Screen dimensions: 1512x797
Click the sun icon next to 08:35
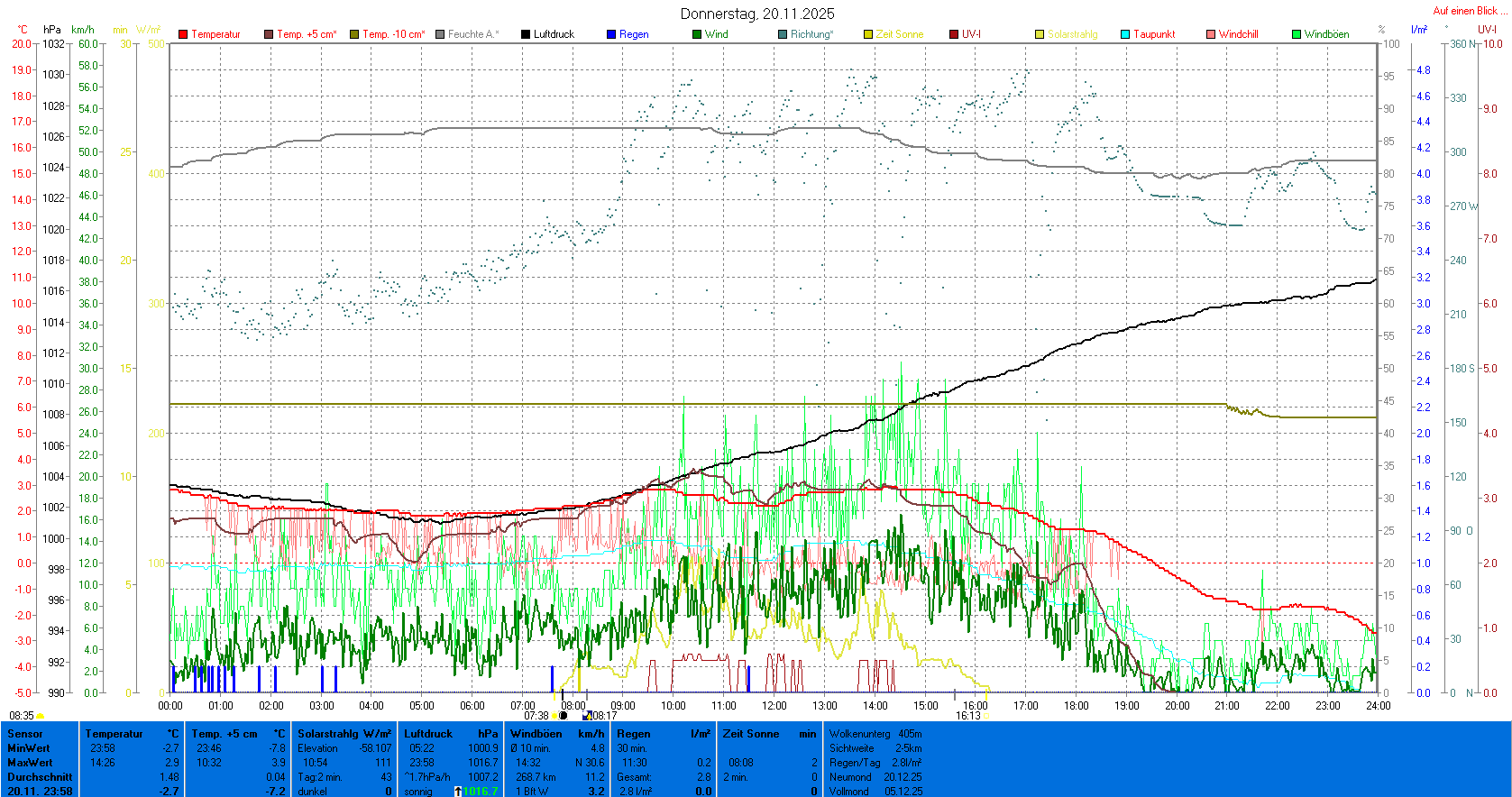point(41,716)
